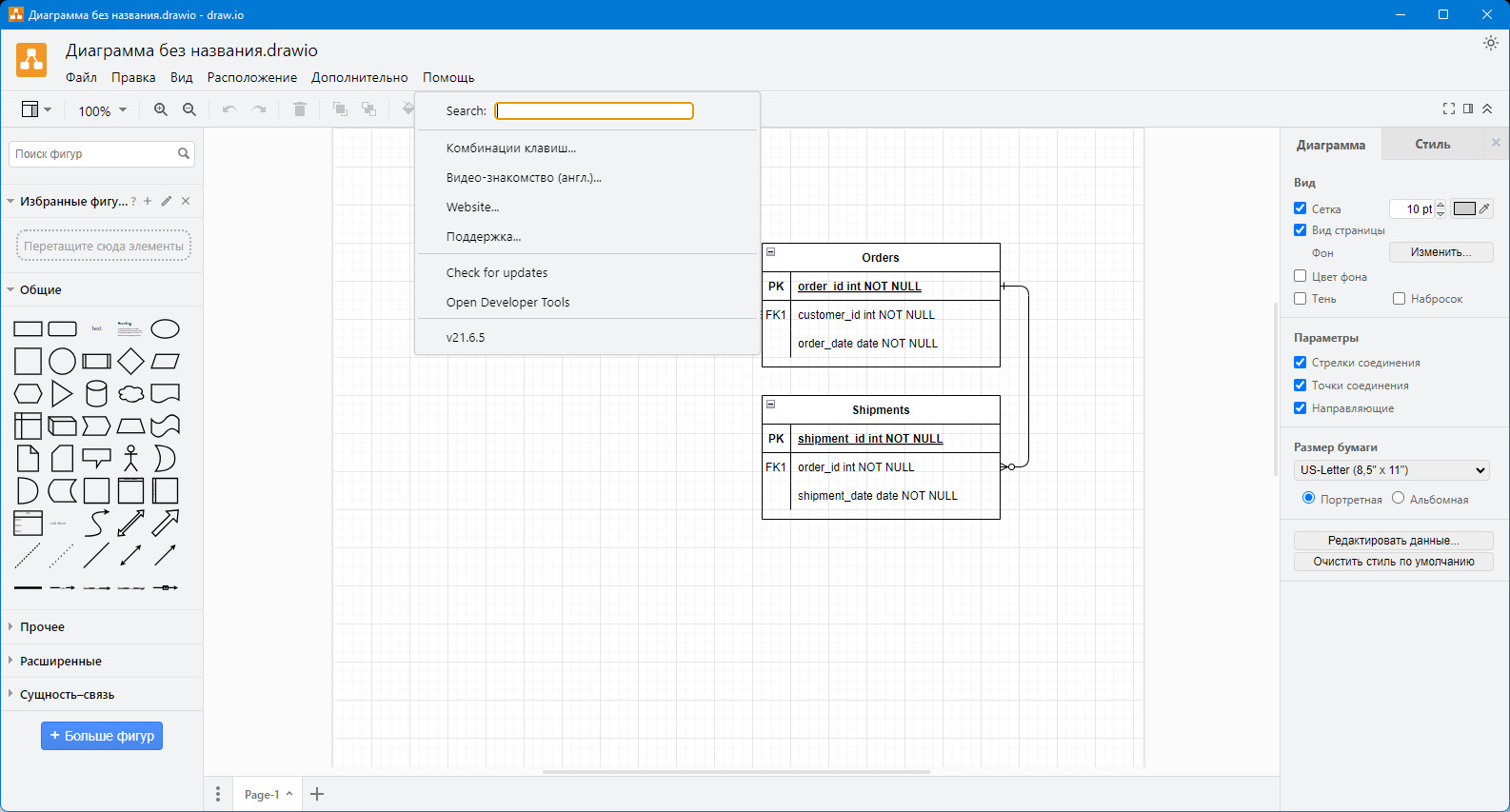The height and width of the screenshot is (812, 1510).
Task: Expand the Сущность-связь shapes section
Action: [x=67, y=695]
